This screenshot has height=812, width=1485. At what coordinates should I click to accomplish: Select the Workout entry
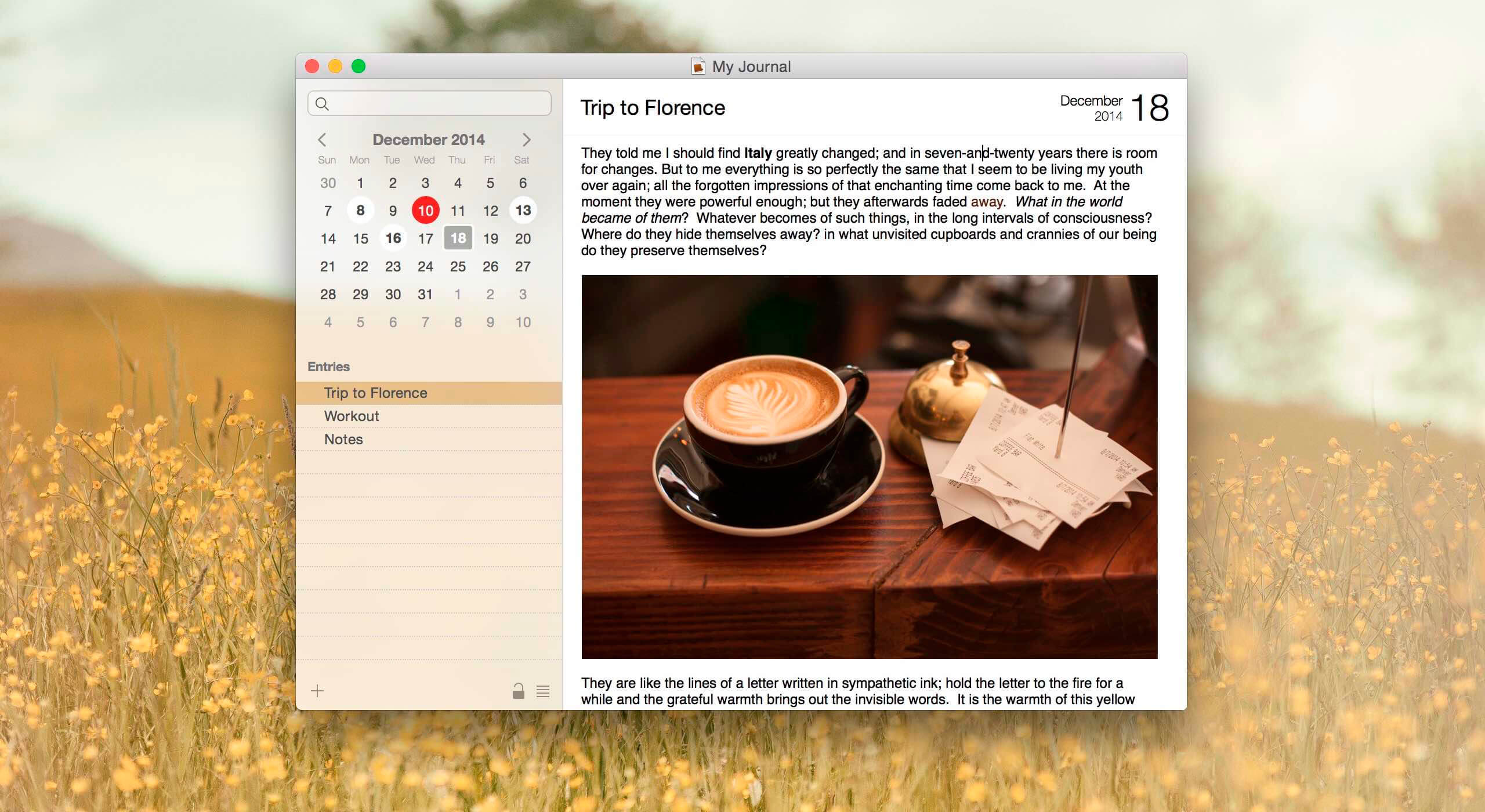[x=352, y=416]
